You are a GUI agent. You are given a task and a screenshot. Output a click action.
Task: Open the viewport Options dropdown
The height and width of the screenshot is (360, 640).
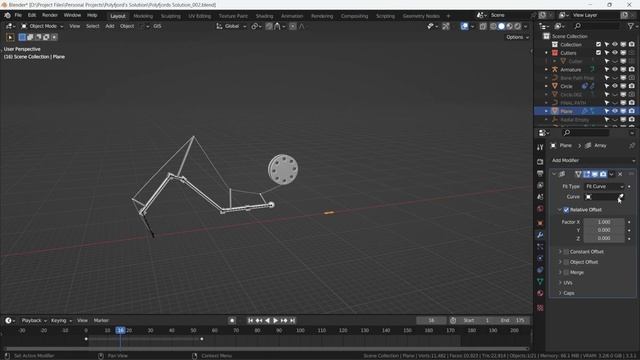click(x=517, y=37)
